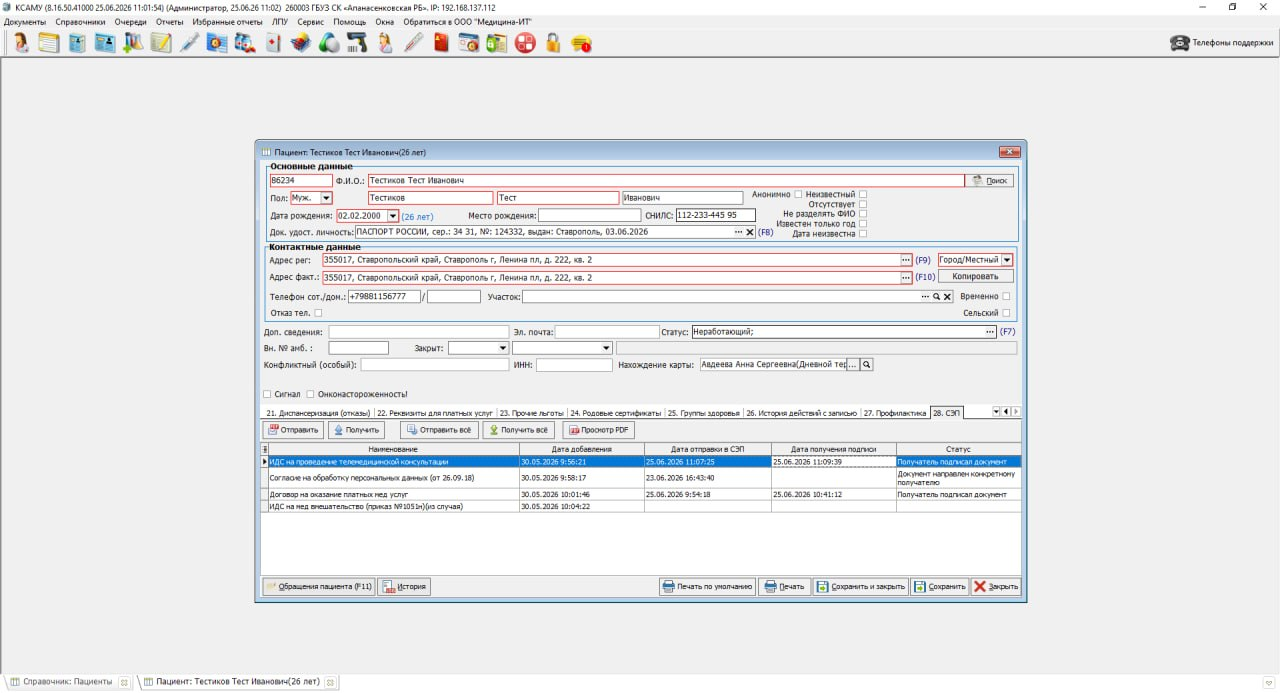Show tab list via tabs dropdown arrow
The height and width of the screenshot is (693, 1280).
pyautogui.click(x=996, y=412)
